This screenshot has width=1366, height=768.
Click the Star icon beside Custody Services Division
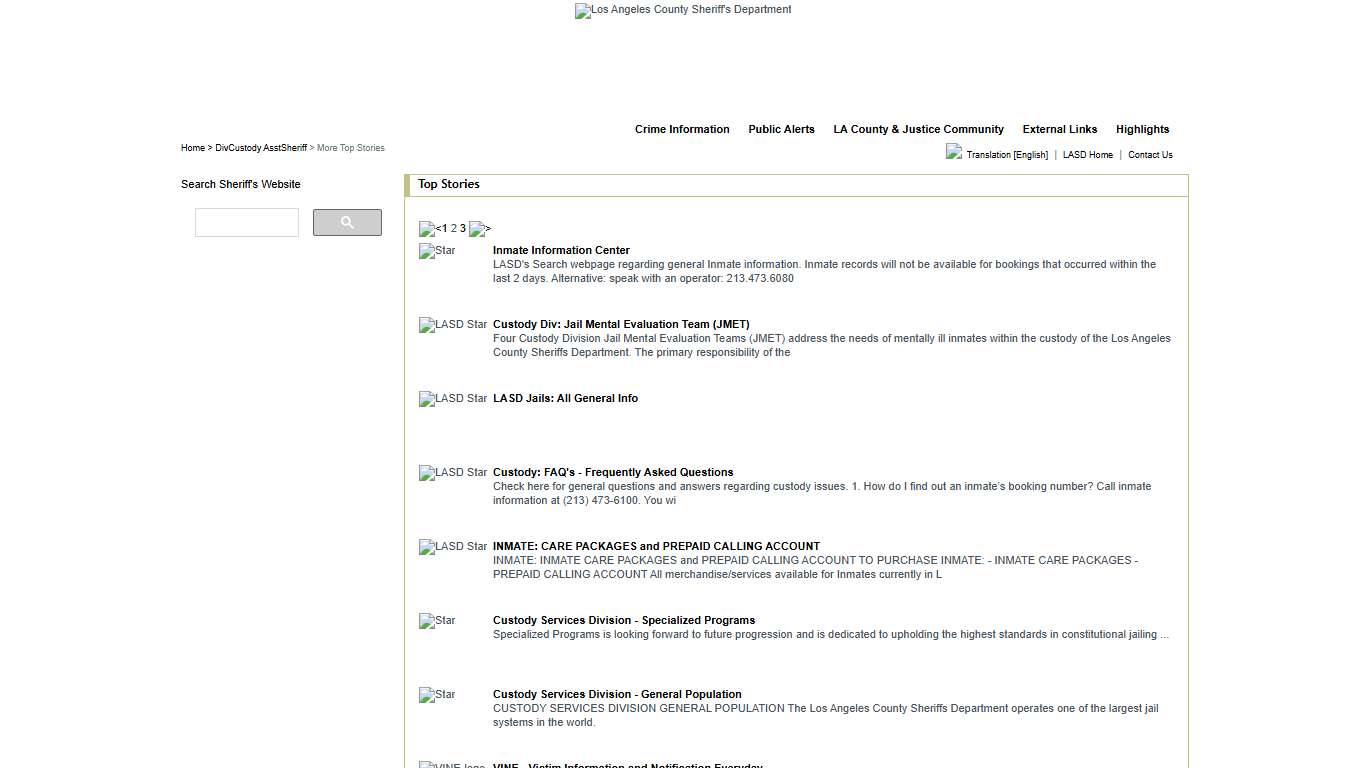437,621
